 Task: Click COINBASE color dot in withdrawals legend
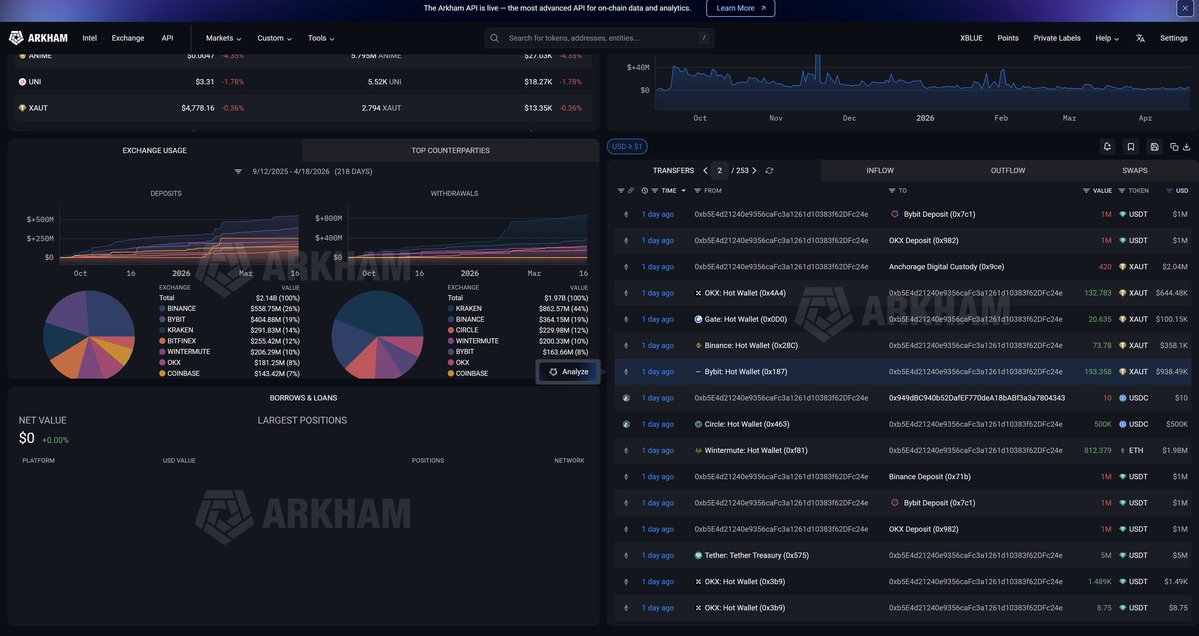(450, 373)
